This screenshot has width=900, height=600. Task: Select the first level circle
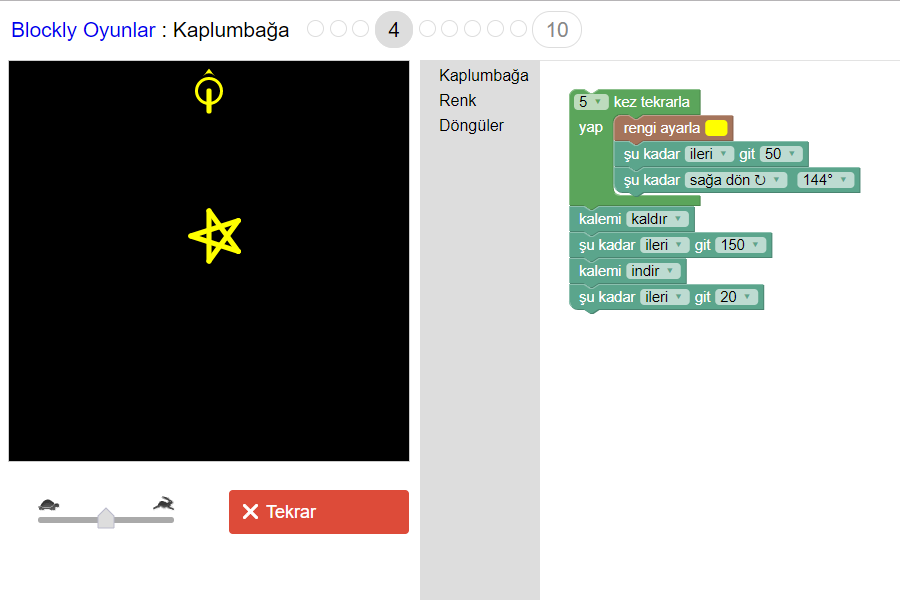pos(316,29)
